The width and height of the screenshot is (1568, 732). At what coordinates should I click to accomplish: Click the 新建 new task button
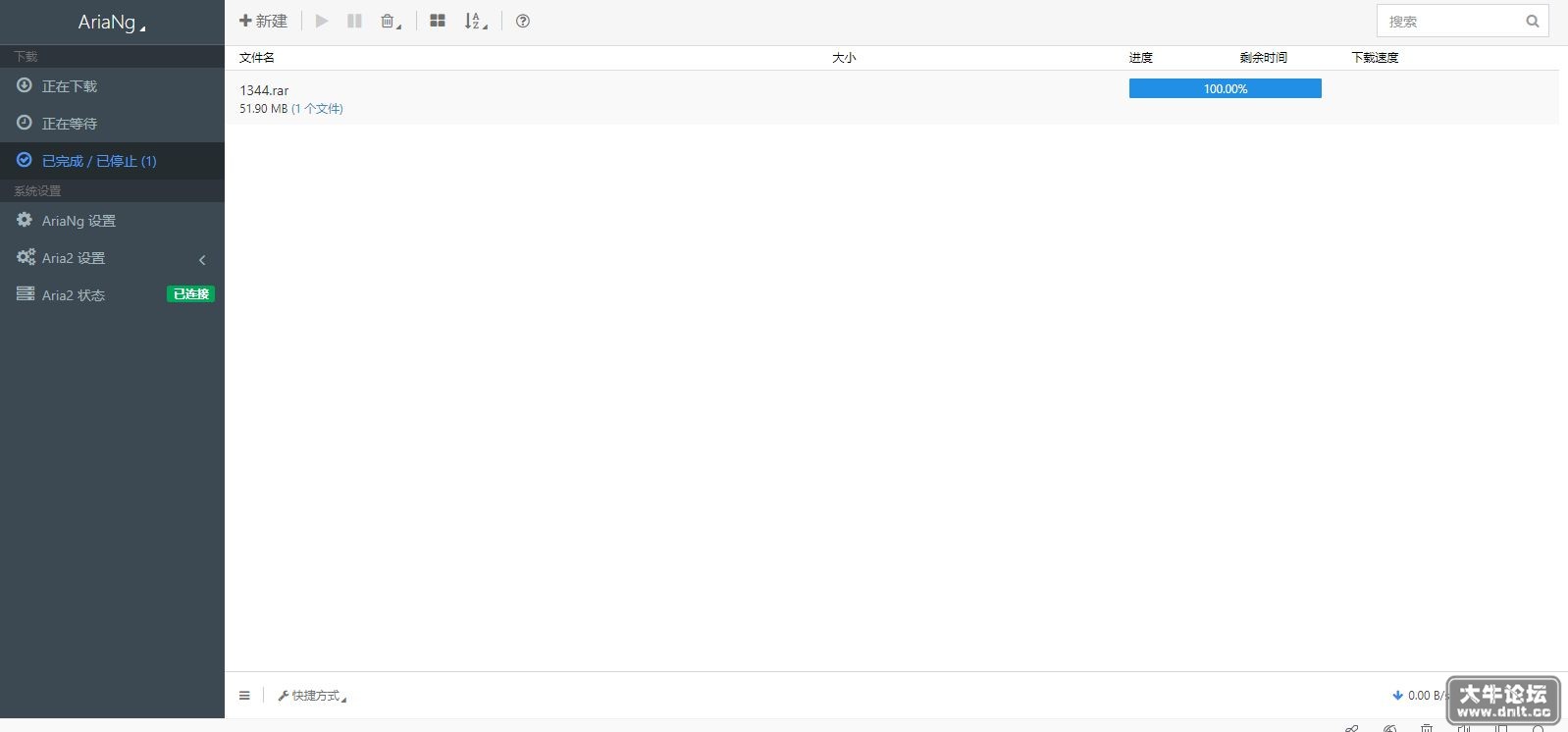(x=263, y=21)
